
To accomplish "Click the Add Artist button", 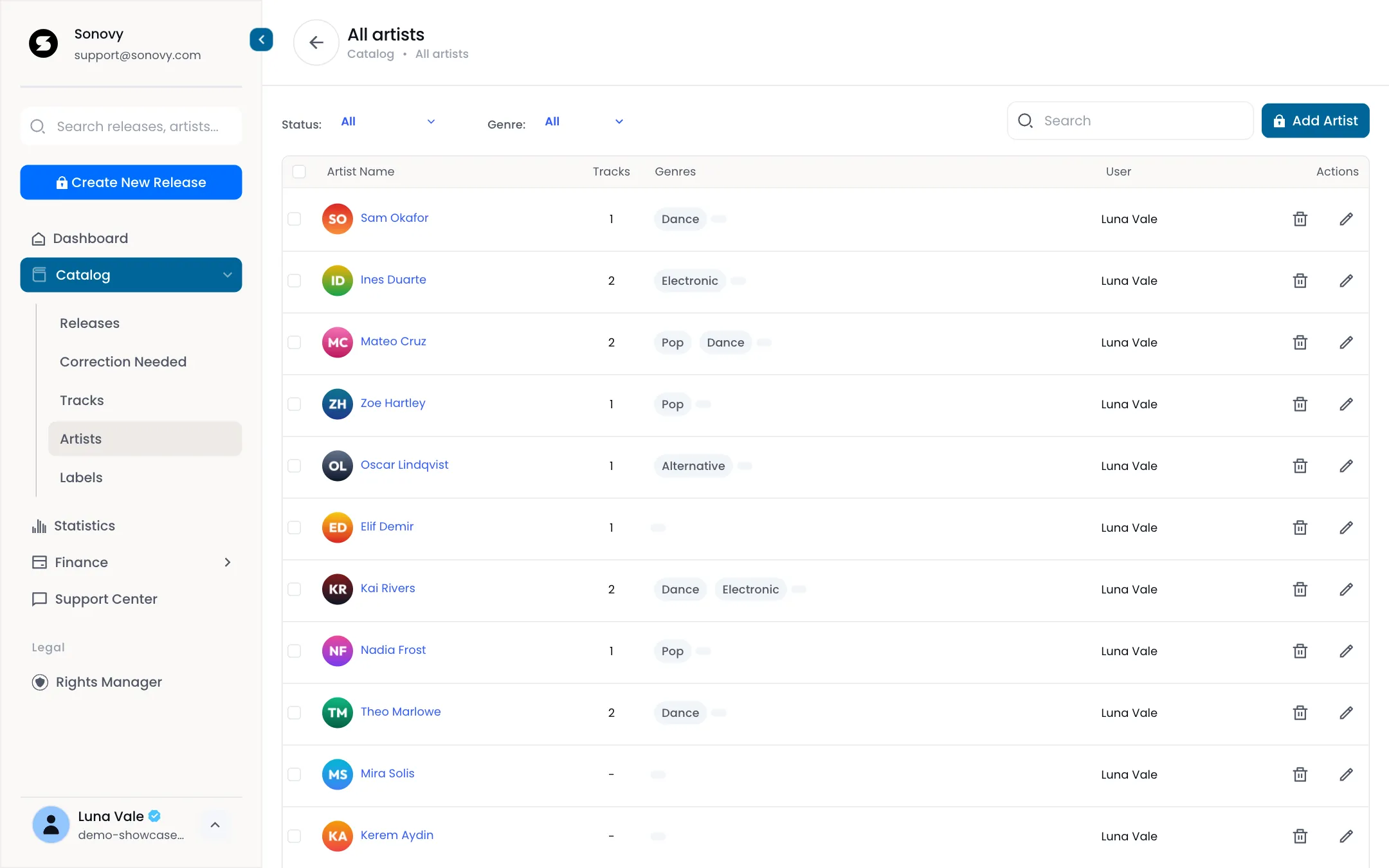I will pos(1315,121).
